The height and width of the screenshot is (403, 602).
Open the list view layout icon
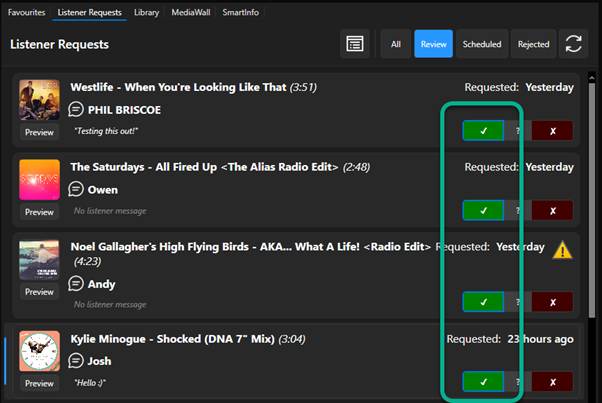tap(354, 44)
